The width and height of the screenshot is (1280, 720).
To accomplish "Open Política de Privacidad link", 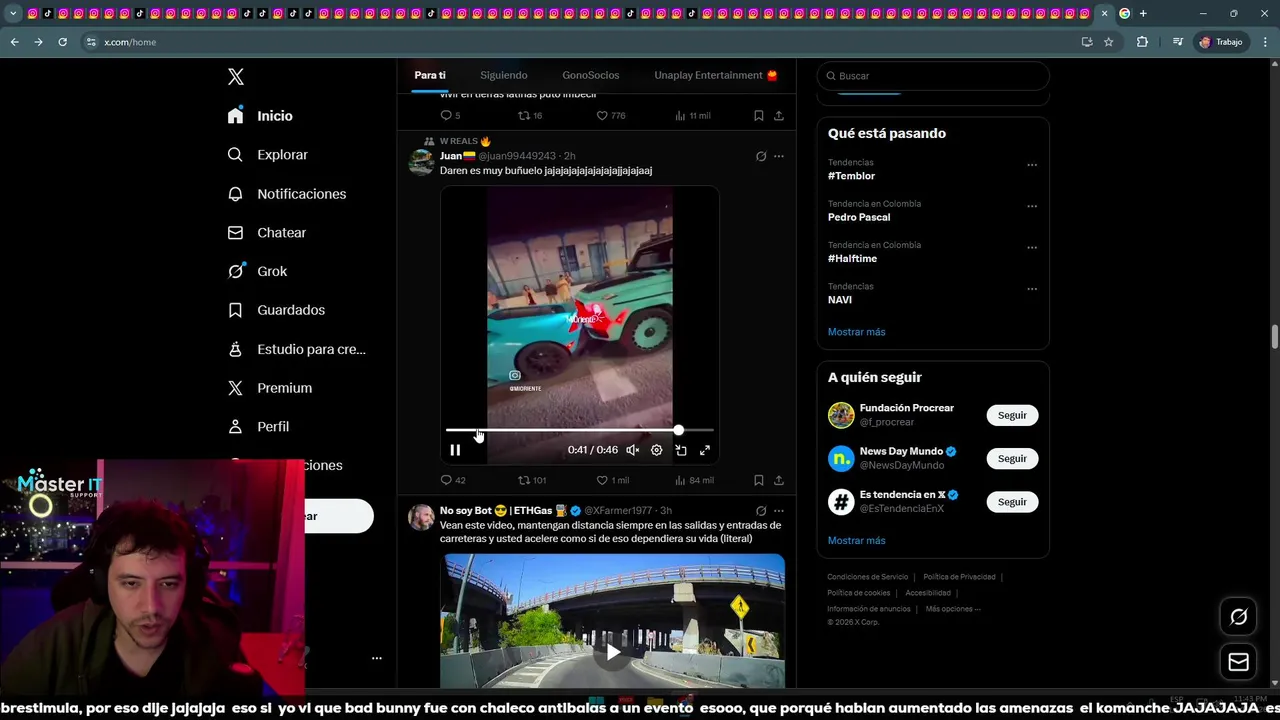I will point(959,577).
